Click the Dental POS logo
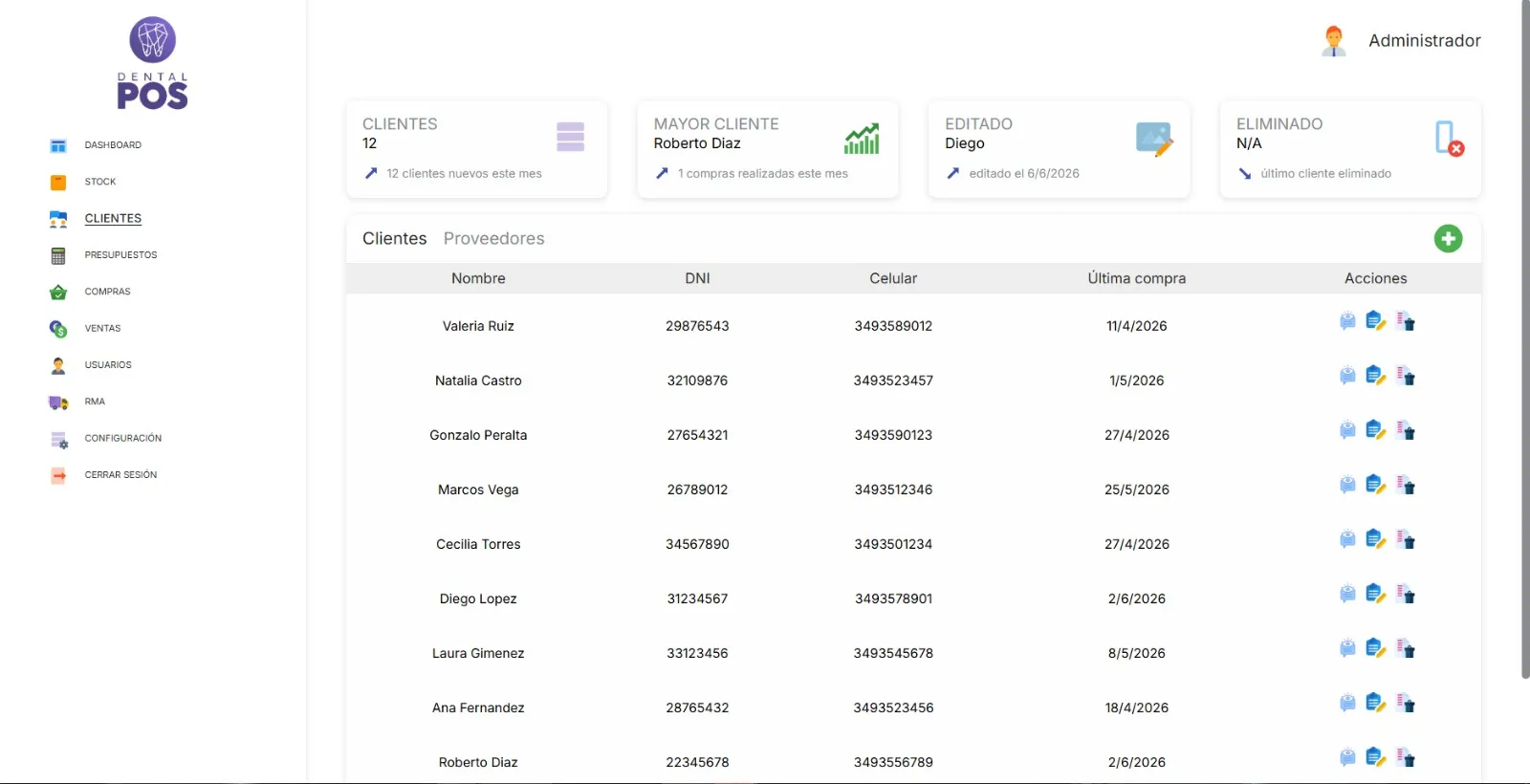 click(153, 63)
